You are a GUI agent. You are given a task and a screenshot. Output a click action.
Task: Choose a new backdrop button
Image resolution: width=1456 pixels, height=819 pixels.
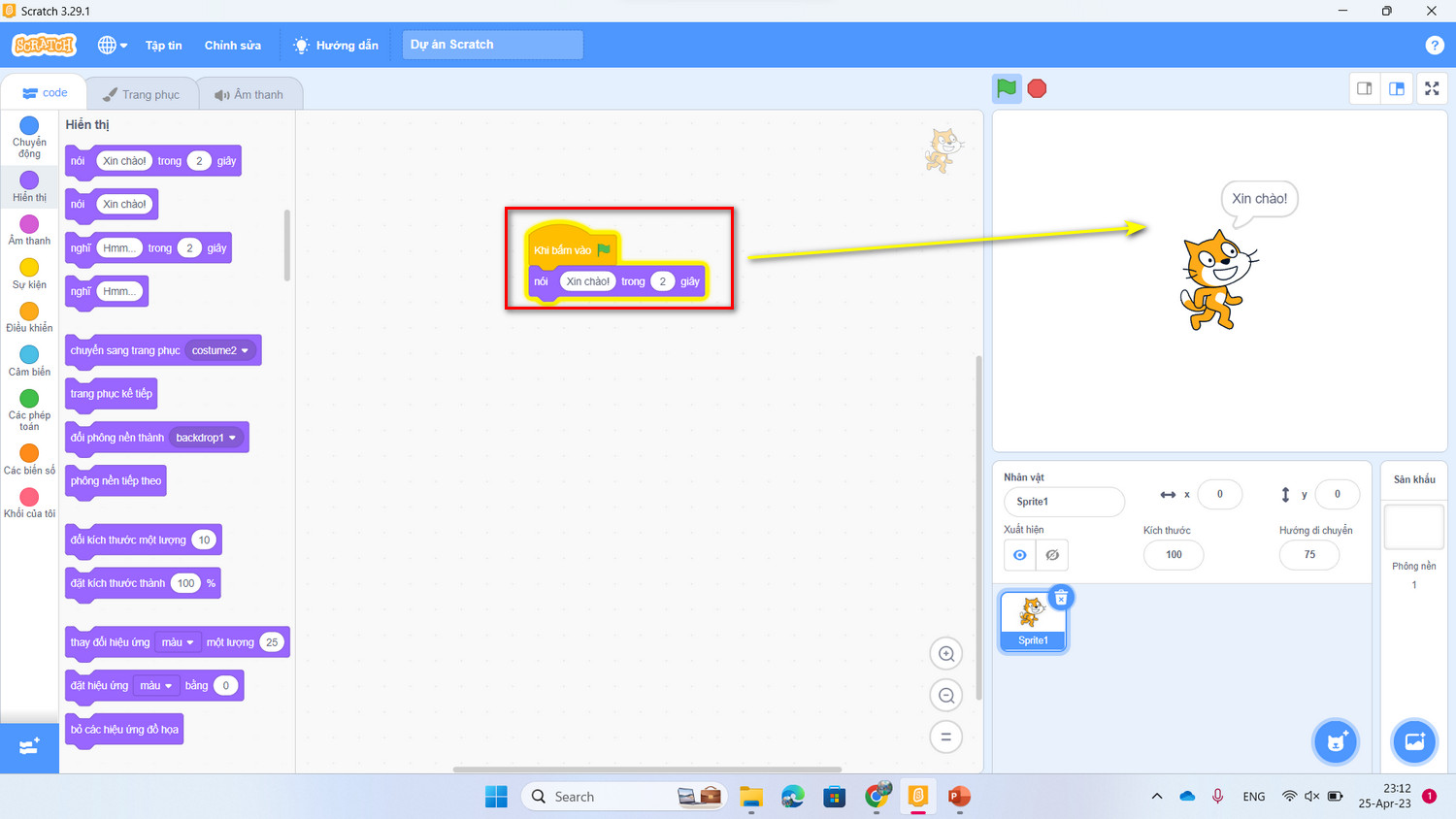(1414, 742)
